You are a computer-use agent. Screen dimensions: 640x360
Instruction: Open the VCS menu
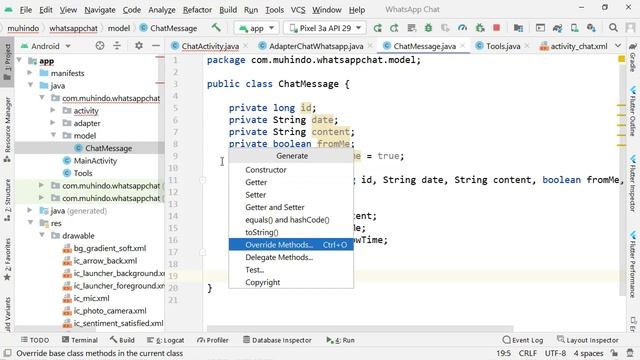point(298,9)
